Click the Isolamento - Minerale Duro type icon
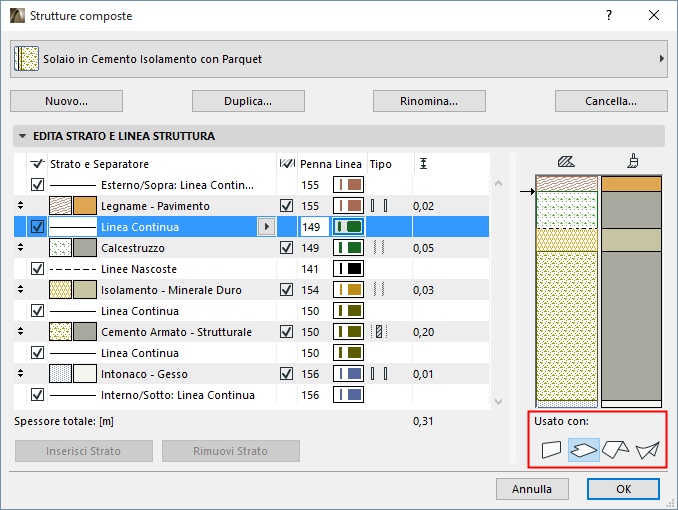 tap(379, 290)
